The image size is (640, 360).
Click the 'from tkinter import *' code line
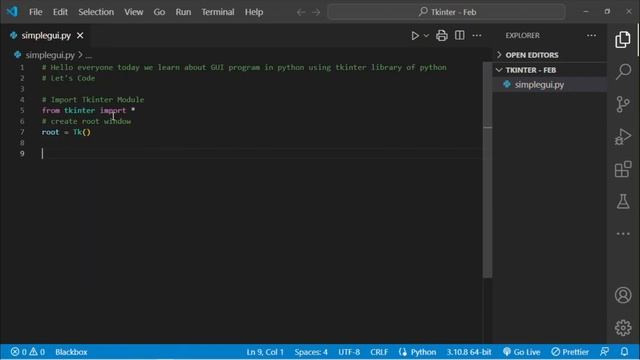click(88, 110)
